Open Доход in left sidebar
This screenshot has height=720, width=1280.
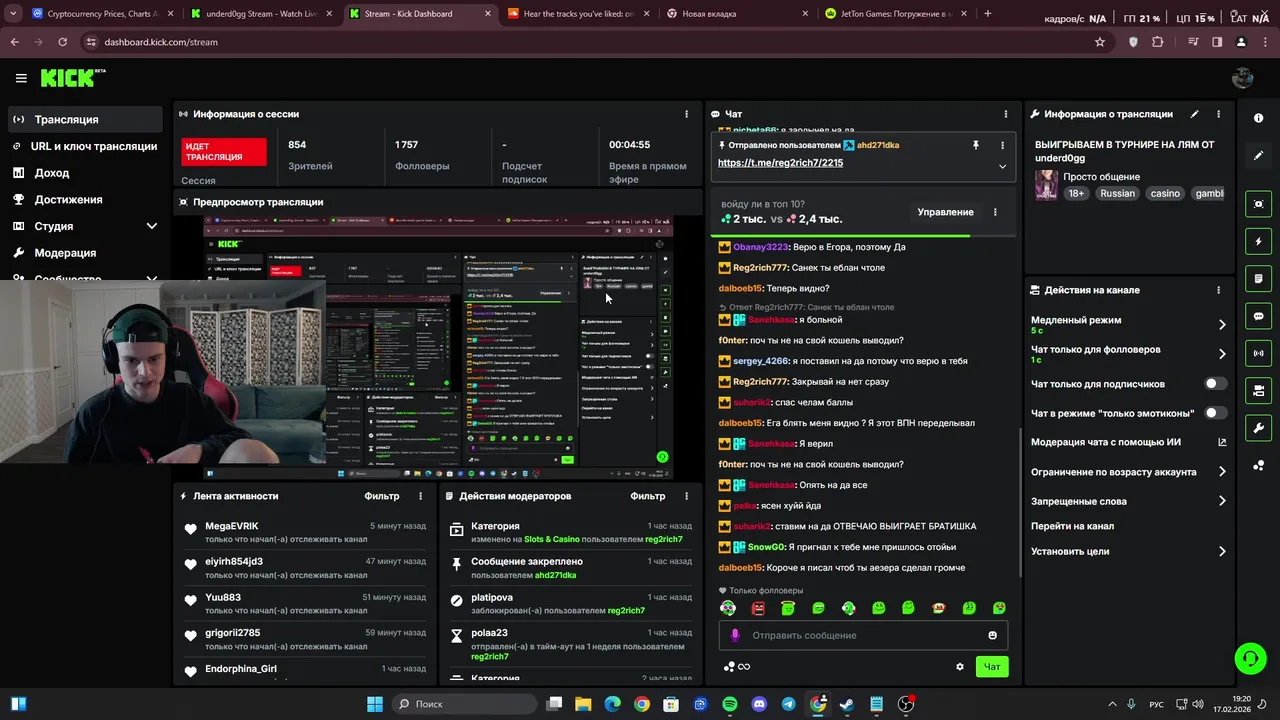tap(85, 173)
